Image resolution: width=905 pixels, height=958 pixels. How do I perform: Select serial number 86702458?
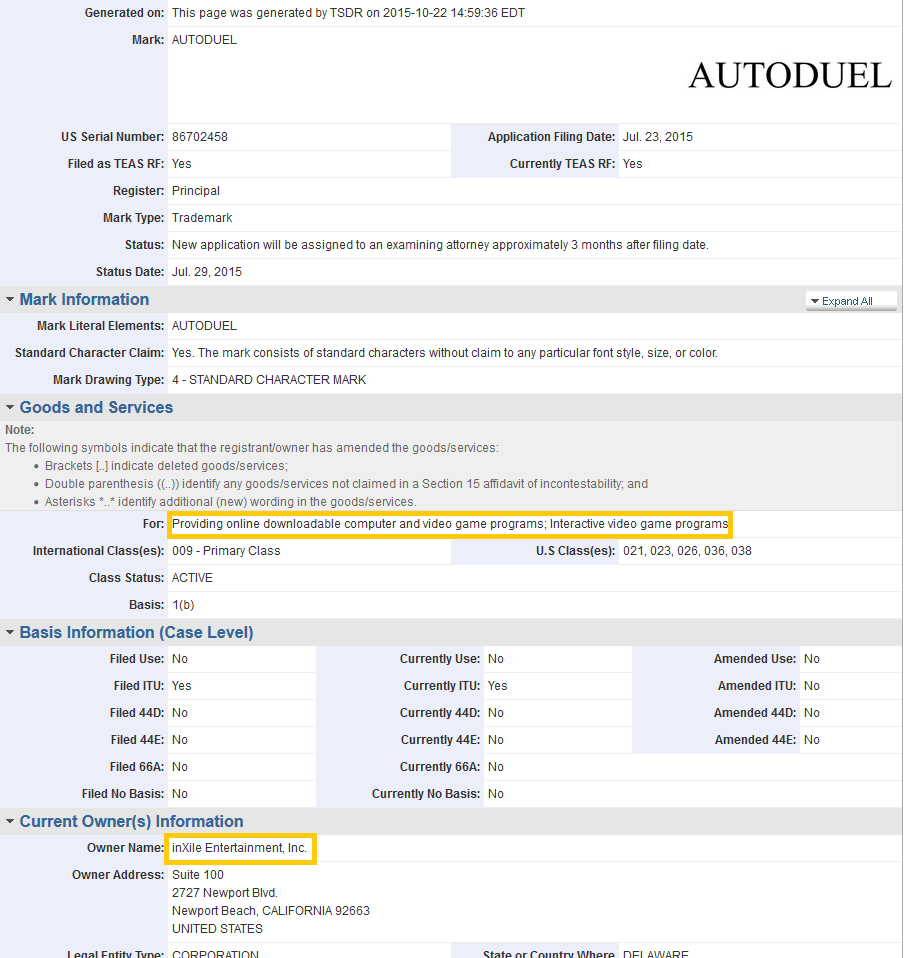[x=200, y=137]
